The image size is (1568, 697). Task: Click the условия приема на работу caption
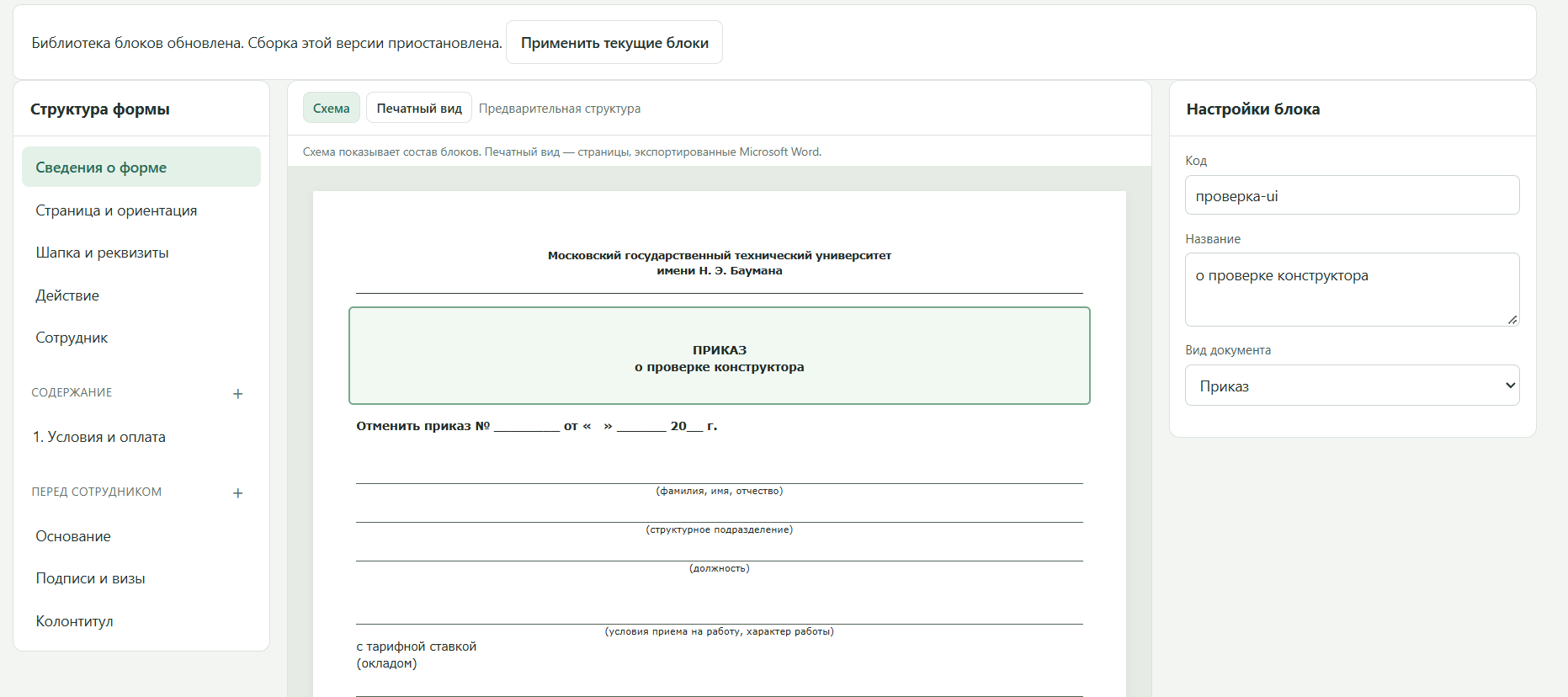point(720,631)
